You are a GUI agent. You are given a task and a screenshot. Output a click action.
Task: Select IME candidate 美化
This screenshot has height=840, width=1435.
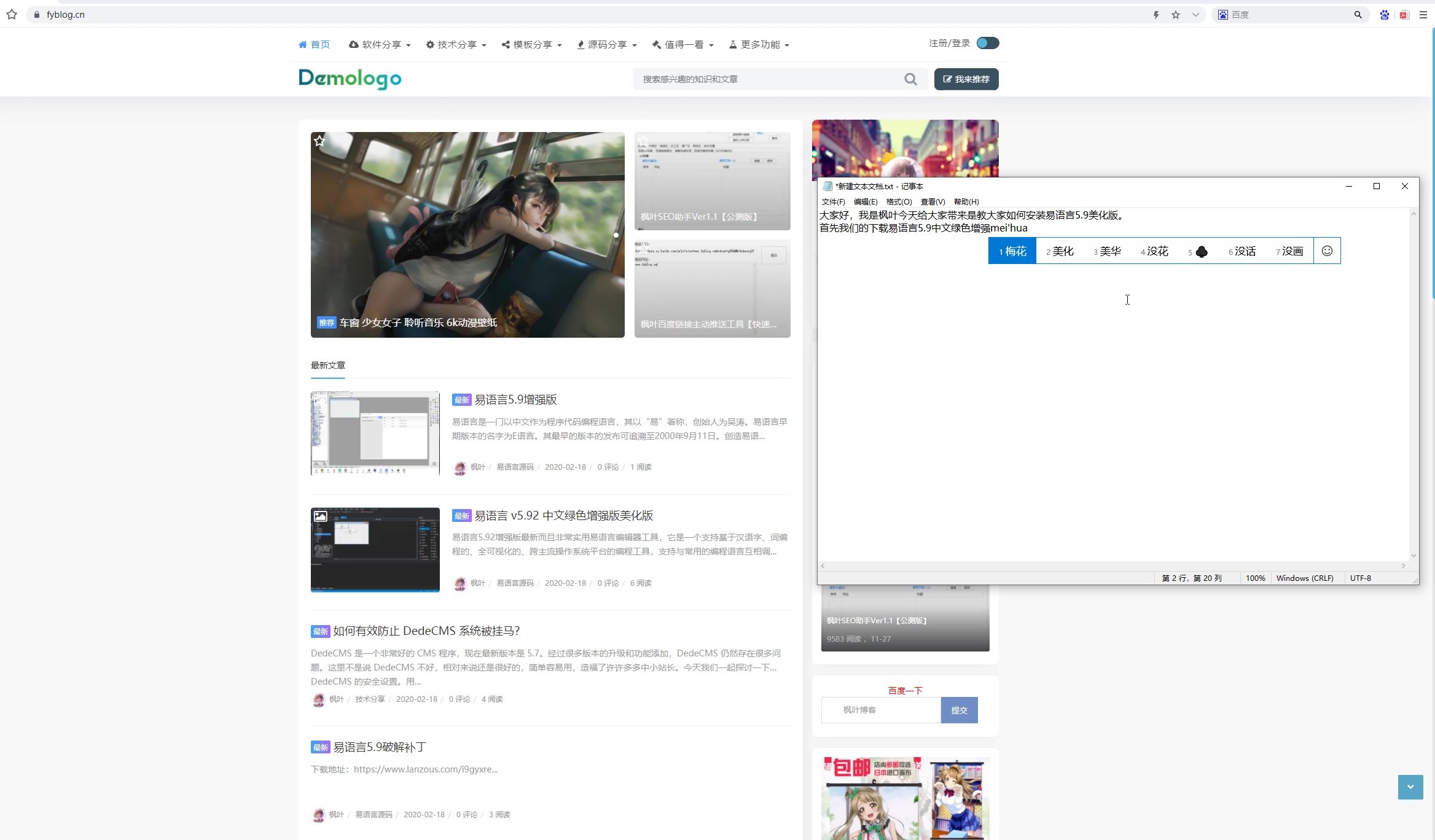[1061, 251]
